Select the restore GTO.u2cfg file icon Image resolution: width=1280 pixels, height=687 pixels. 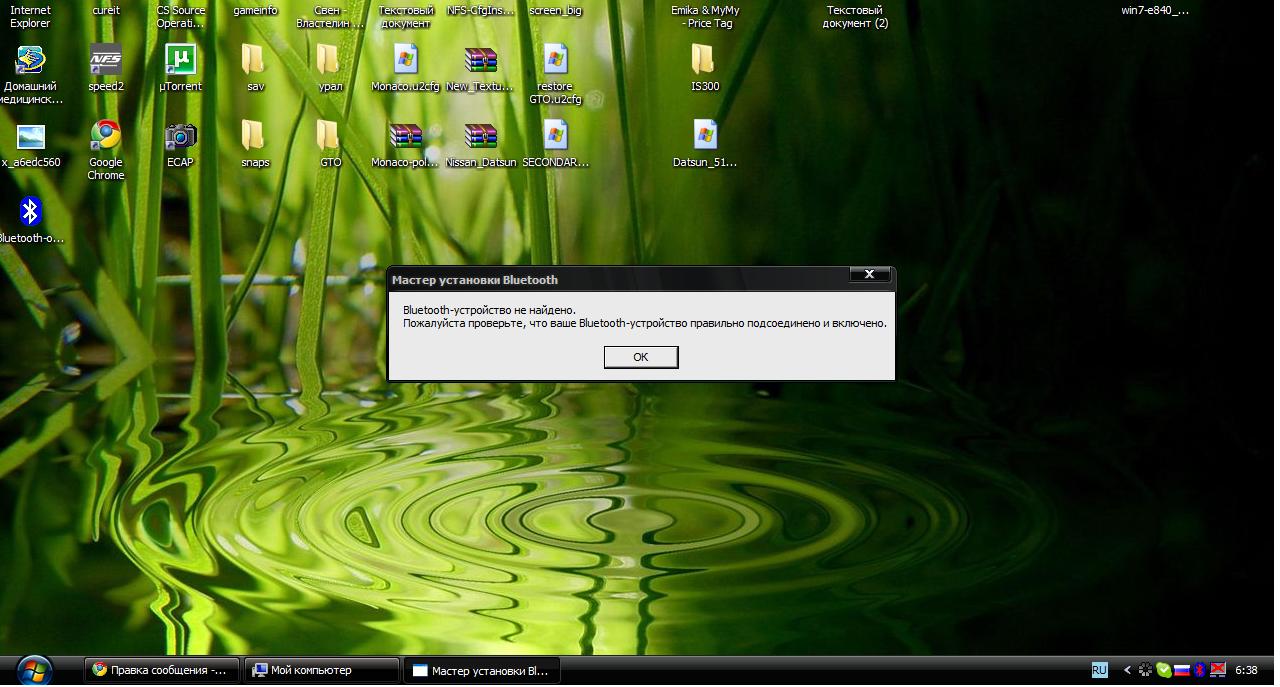[x=555, y=60]
